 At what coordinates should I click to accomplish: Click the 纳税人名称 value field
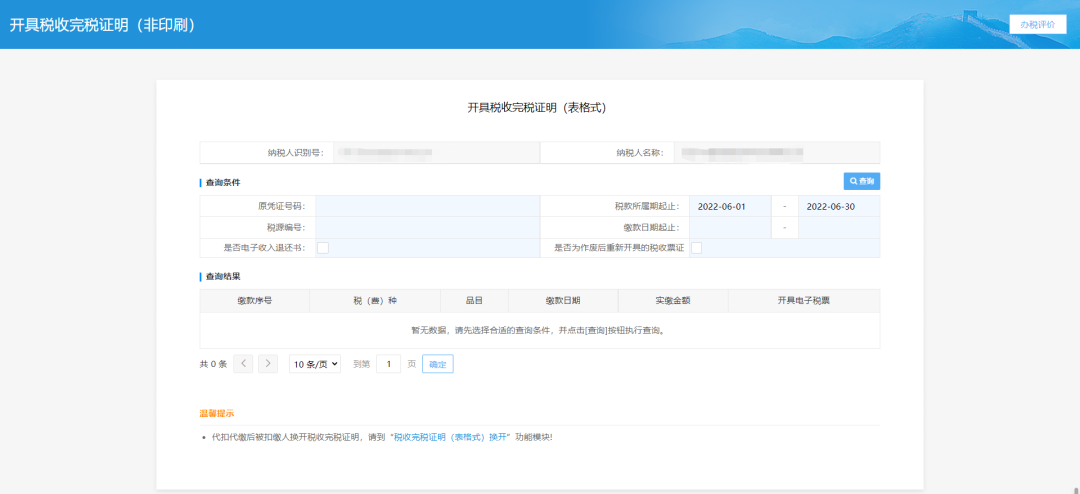point(776,152)
